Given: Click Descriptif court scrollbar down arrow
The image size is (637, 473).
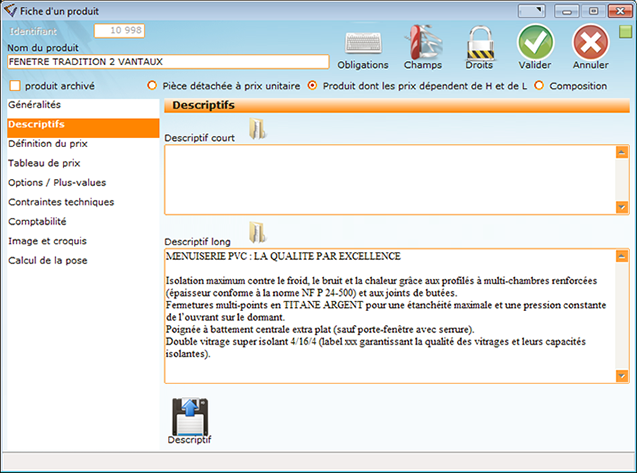Looking at the screenshot, I should click(x=622, y=207).
